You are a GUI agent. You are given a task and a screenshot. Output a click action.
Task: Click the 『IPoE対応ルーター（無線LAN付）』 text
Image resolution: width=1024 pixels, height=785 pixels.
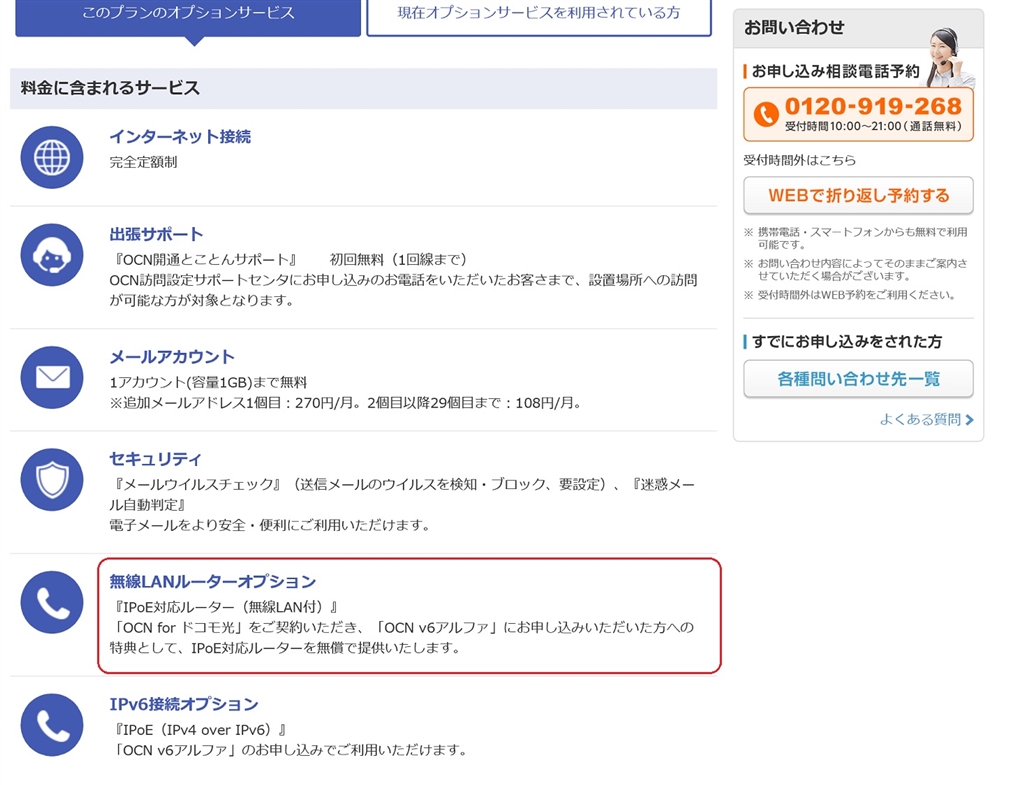(x=225, y=607)
